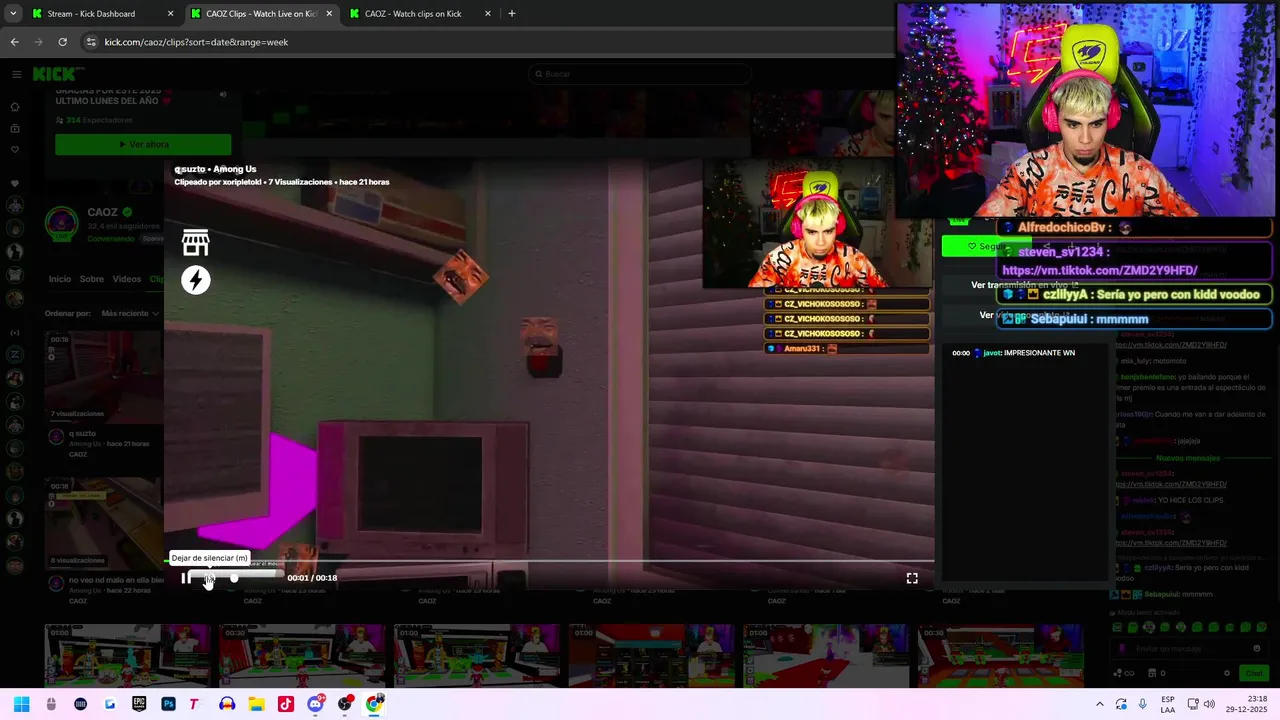Click the address bar URL kick.com/caoz/clips
1280x720 pixels.
click(196, 42)
